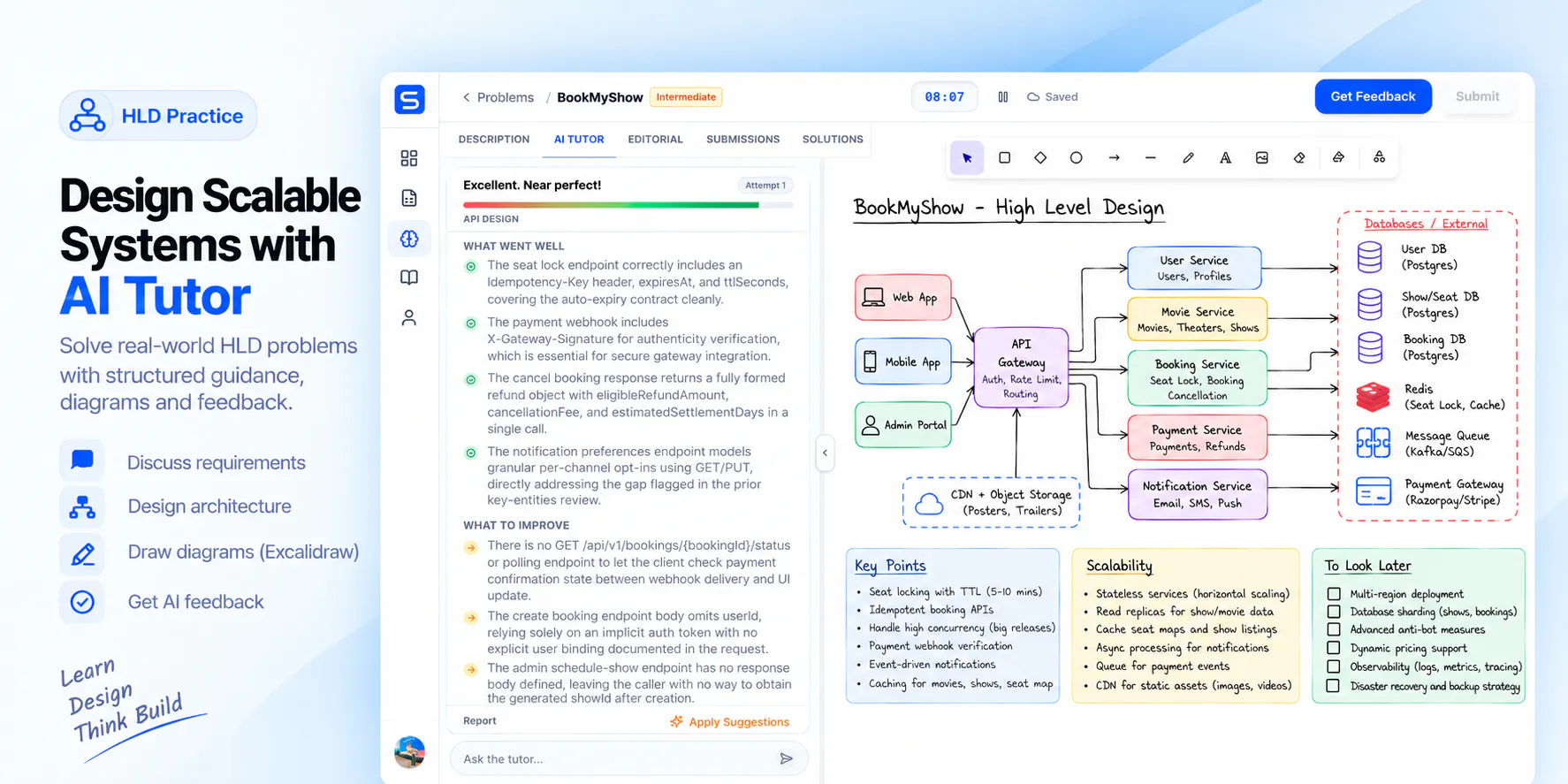This screenshot has width=1568, height=784.
Task: Select the selection arrow tool
Action: (x=967, y=158)
